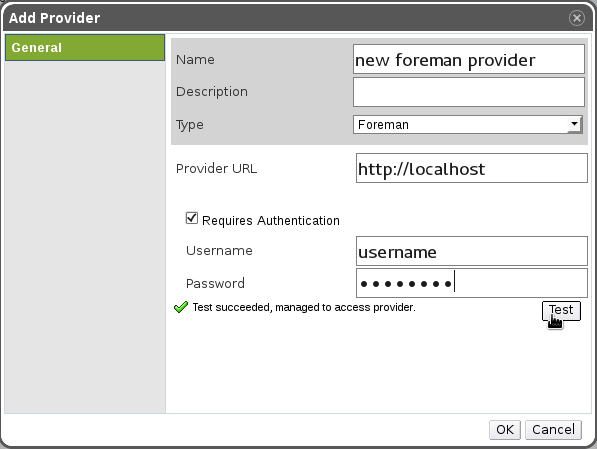
Task: Click the Provider URL label
Action: coord(216,168)
